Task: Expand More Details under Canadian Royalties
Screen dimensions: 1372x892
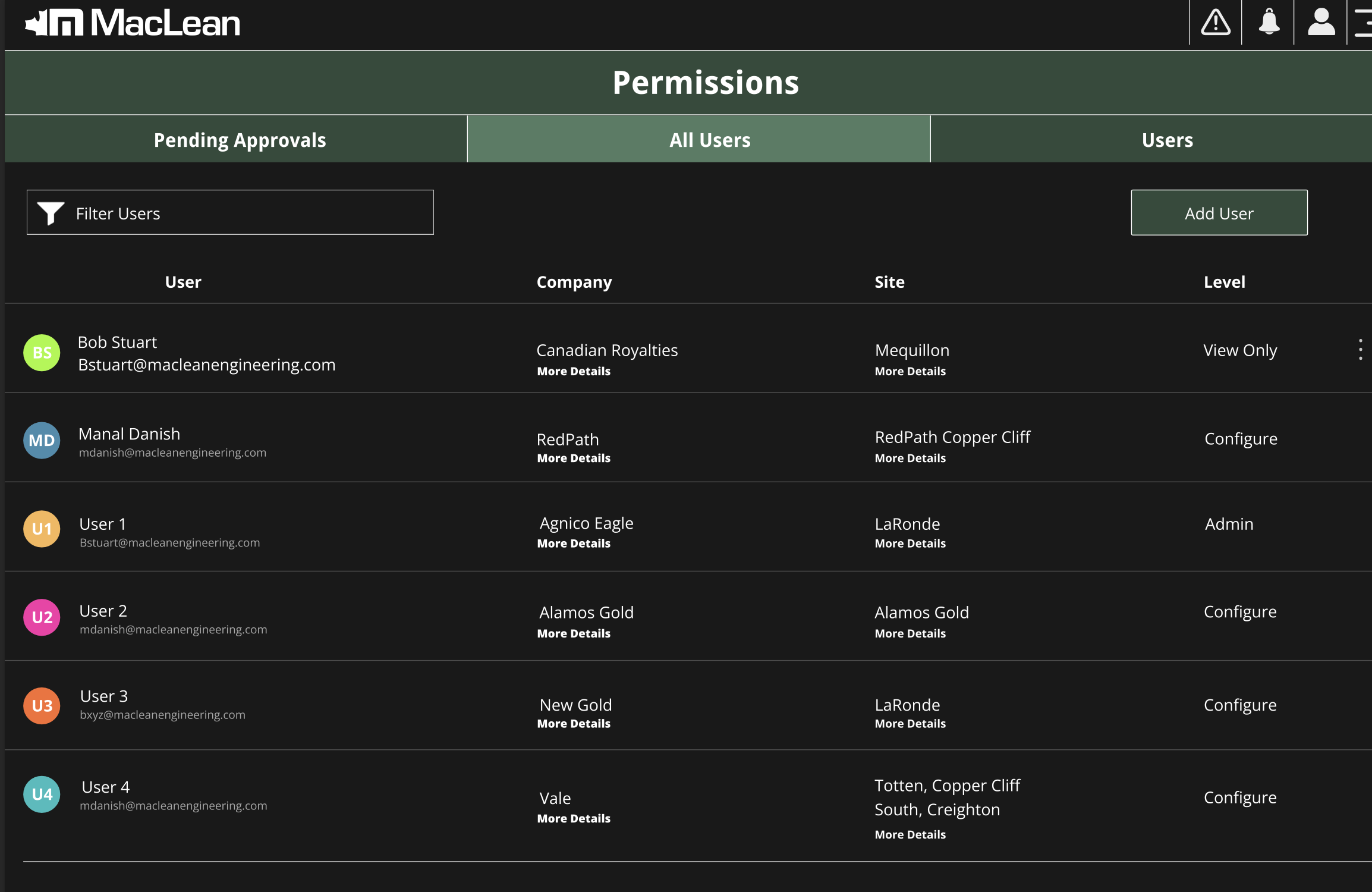Action: point(574,371)
